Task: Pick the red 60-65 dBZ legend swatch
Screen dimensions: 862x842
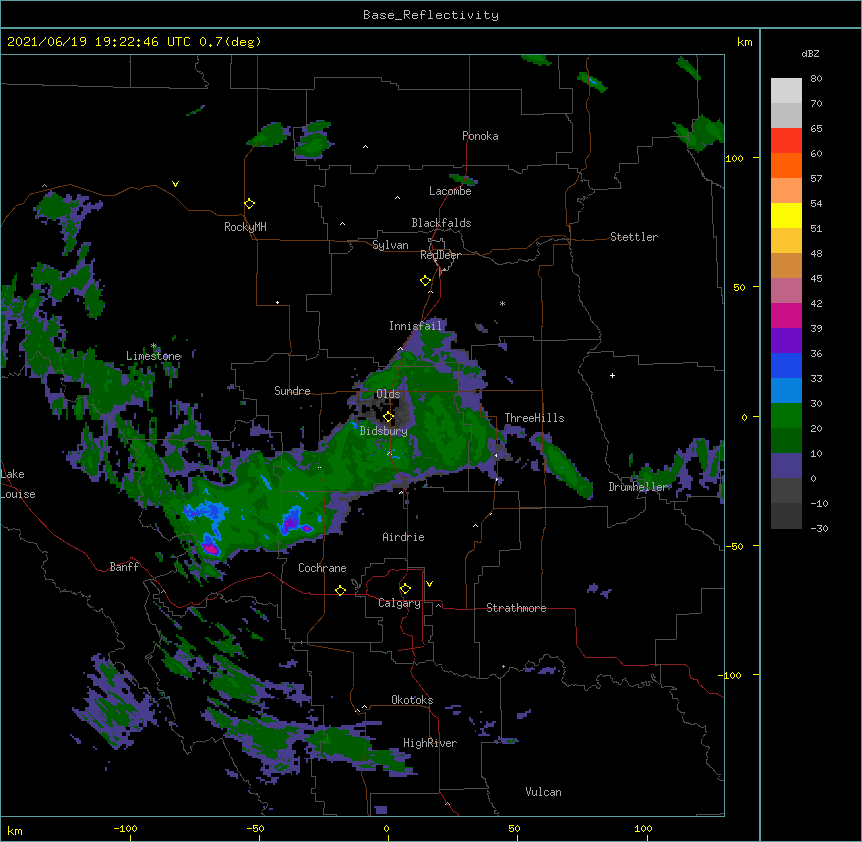Action: pyautogui.click(x=786, y=141)
